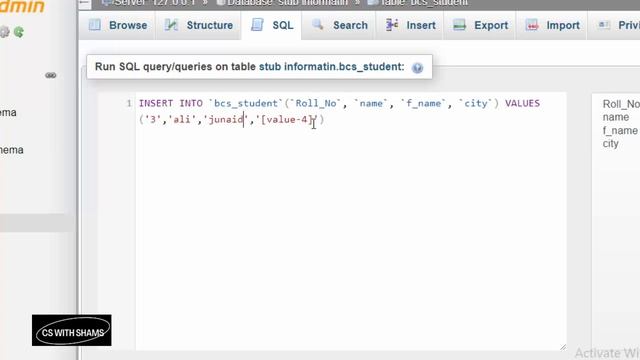Select Roll_No in the columns list
640x360 pixels.
pyautogui.click(x=621, y=104)
